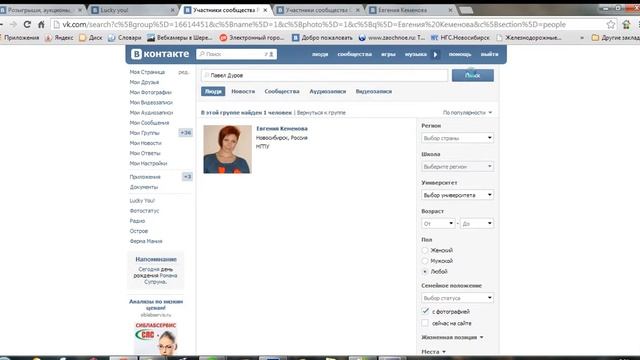
Task: Click the Вернуться к группе link
Action: (321, 113)
